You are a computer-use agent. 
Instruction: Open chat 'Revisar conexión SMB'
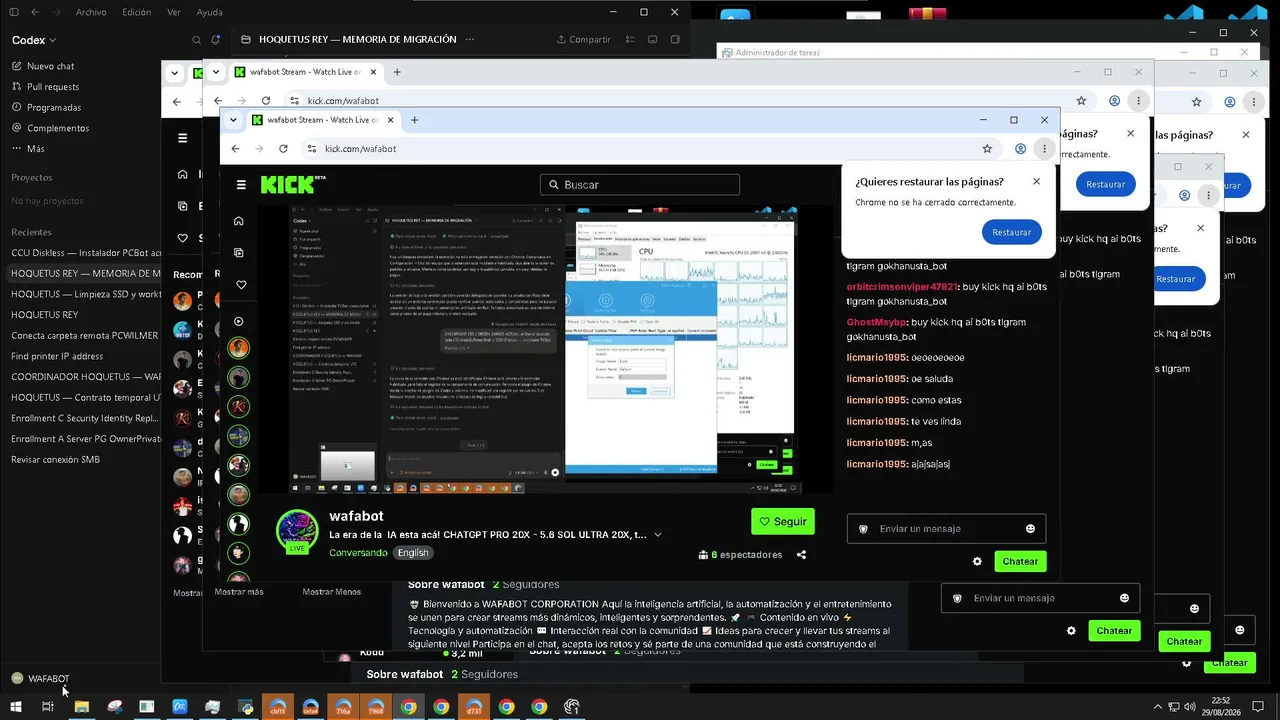point(55,460)
